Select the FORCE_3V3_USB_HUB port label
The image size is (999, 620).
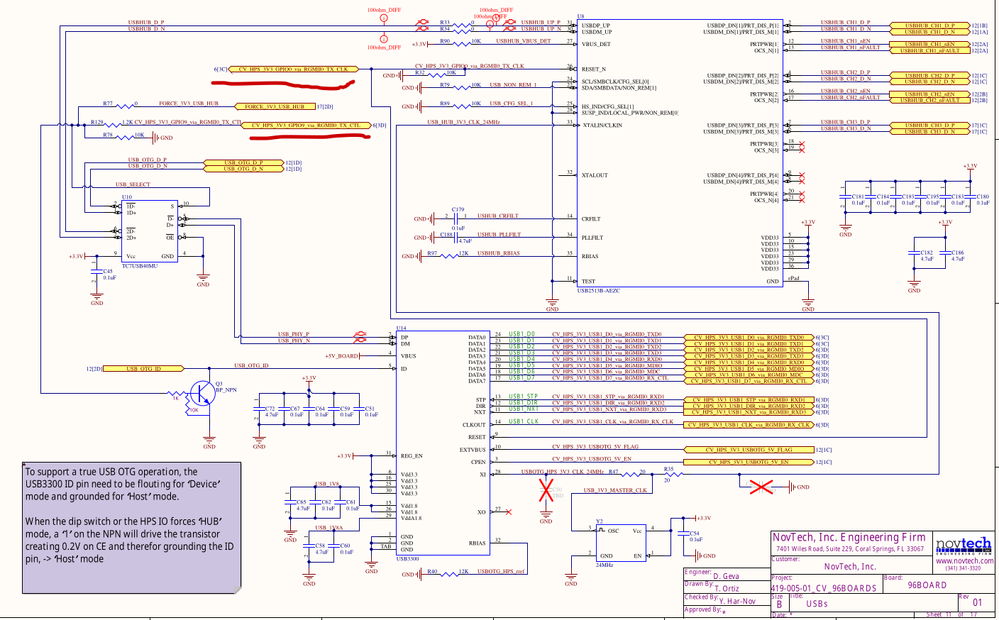click(275, 106)
